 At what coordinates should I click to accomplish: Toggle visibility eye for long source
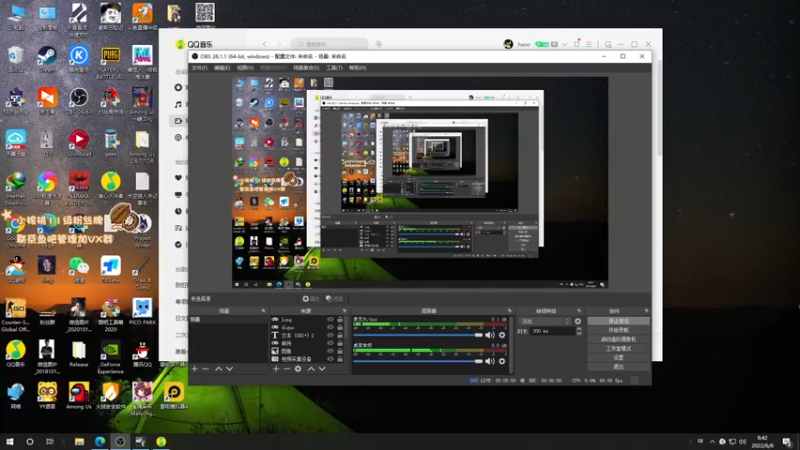(330, 319)
